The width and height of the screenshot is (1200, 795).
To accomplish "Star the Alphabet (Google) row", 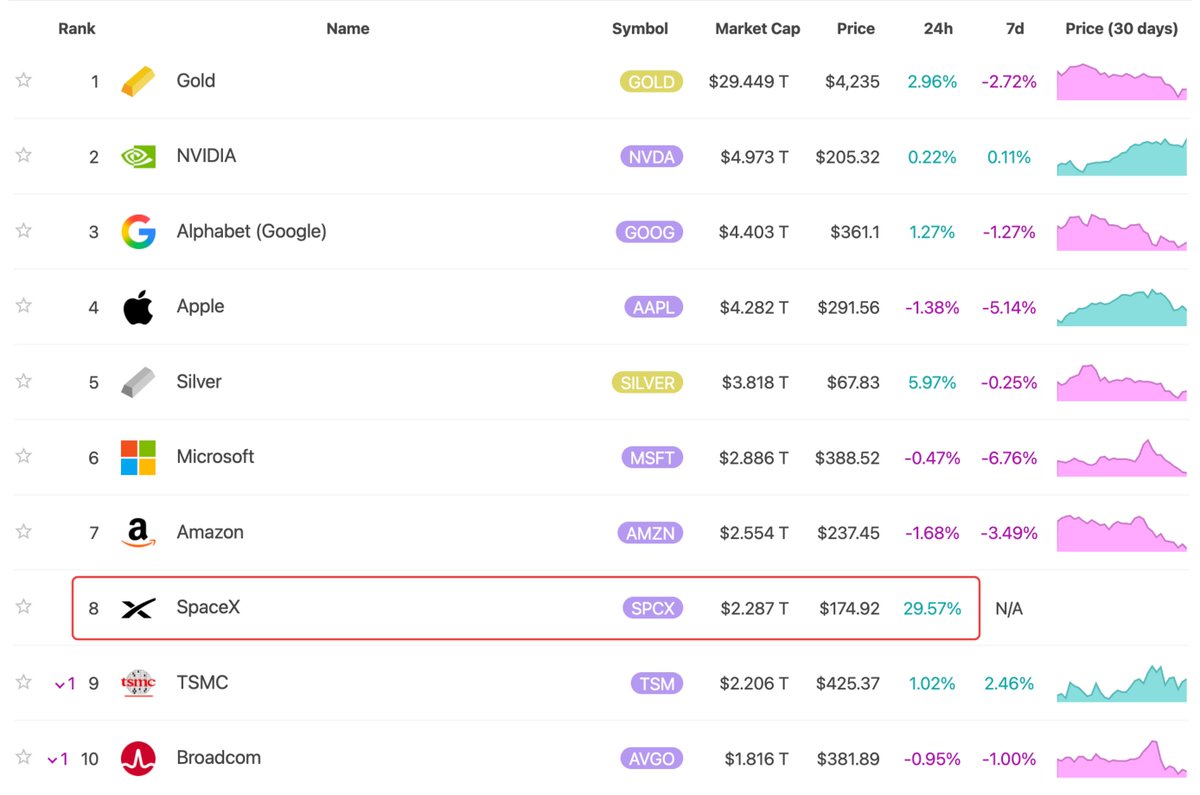I will coord(24,230).
